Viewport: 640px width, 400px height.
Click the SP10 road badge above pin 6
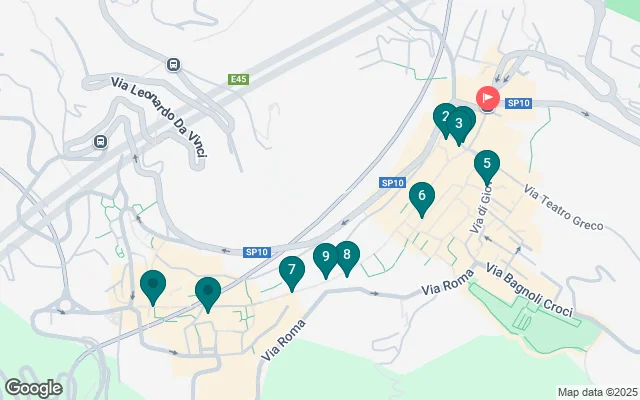(392, 182)
